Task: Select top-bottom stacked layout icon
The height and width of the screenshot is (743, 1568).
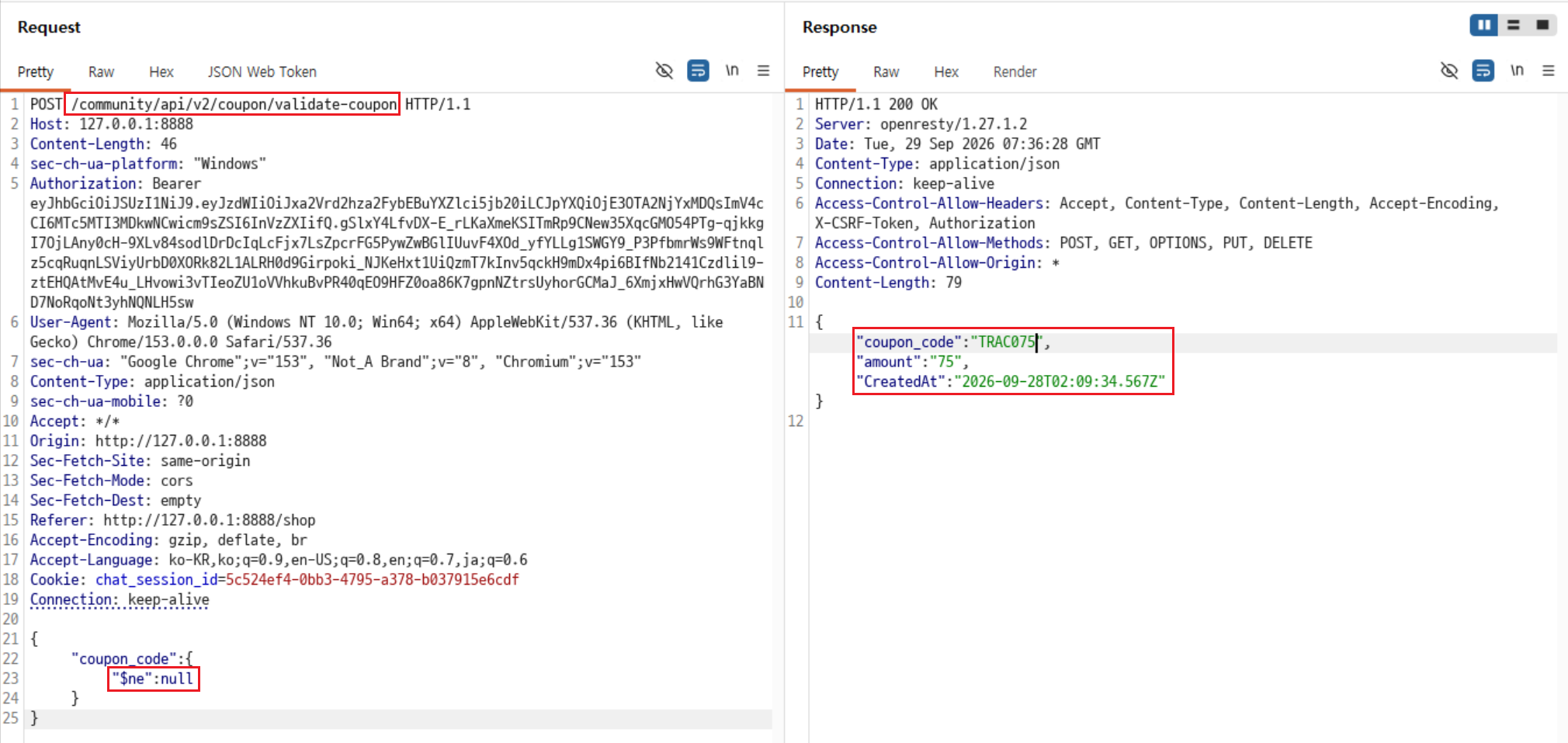Action: [1514, 25]
